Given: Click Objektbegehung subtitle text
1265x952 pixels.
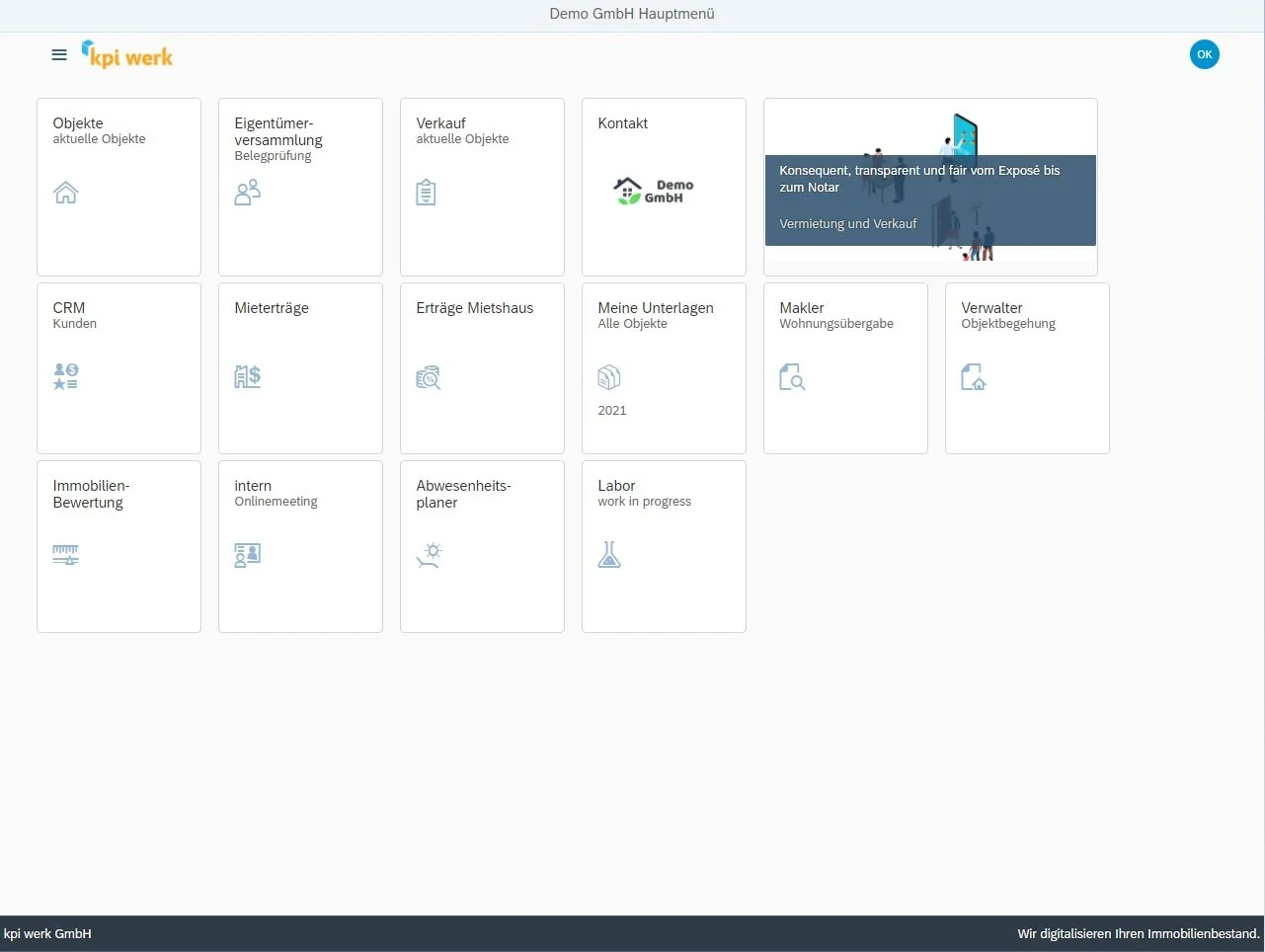Looking at the screenshot, I should coord(1008,324).
